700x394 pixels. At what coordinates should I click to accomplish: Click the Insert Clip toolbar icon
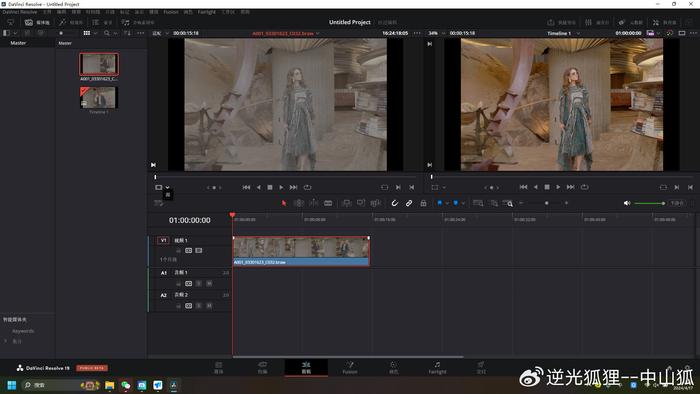tap(346, 203)
